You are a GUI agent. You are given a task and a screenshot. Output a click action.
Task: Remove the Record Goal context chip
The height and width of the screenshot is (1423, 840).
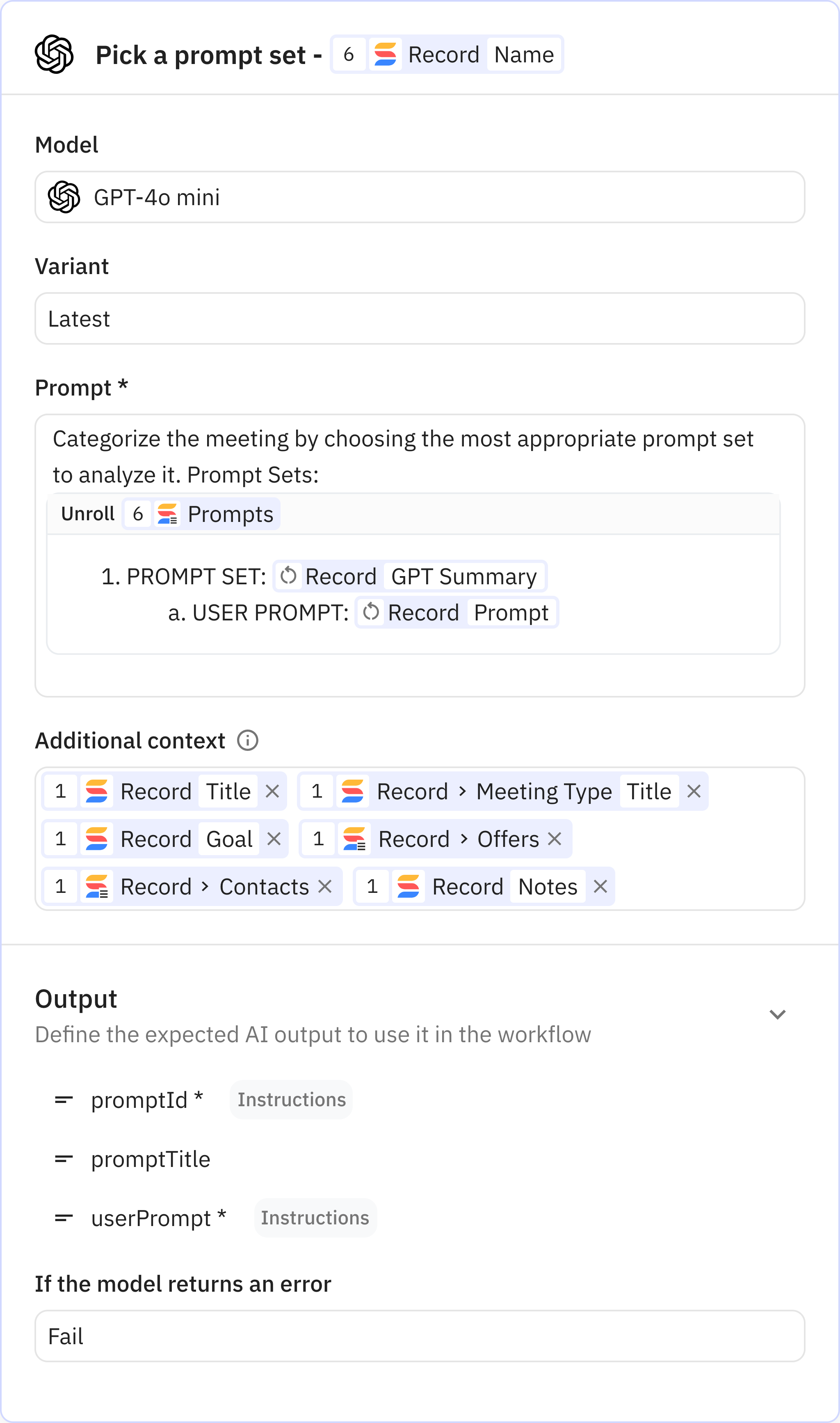click(274, 839)
